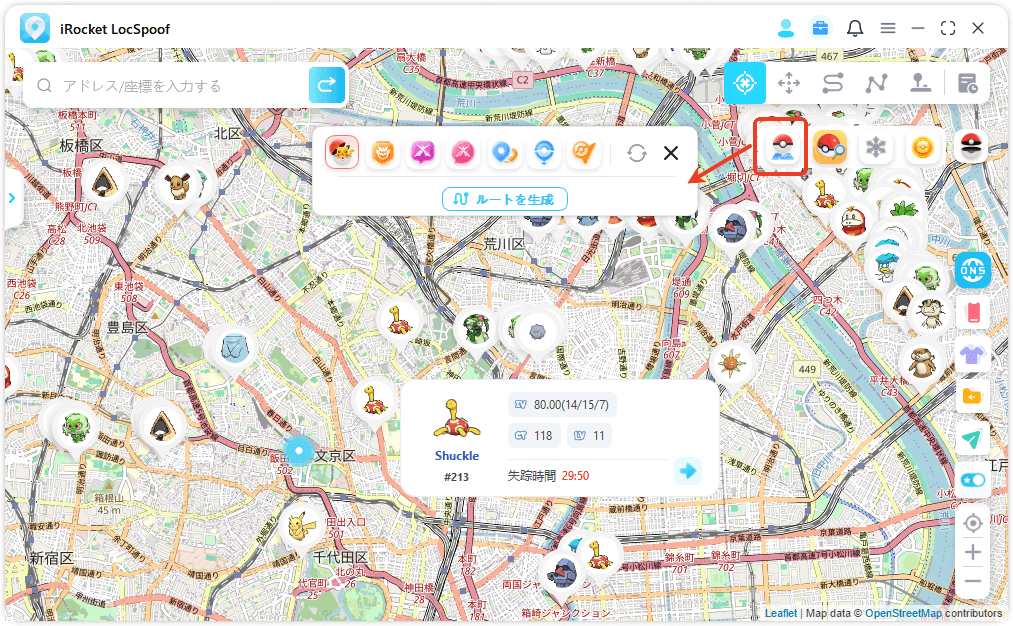The height and width of the screenshot is (626, 1013).
Task: Choose the two-spot route mode icon
Action: pyautogui.click(x=833, y=83)
